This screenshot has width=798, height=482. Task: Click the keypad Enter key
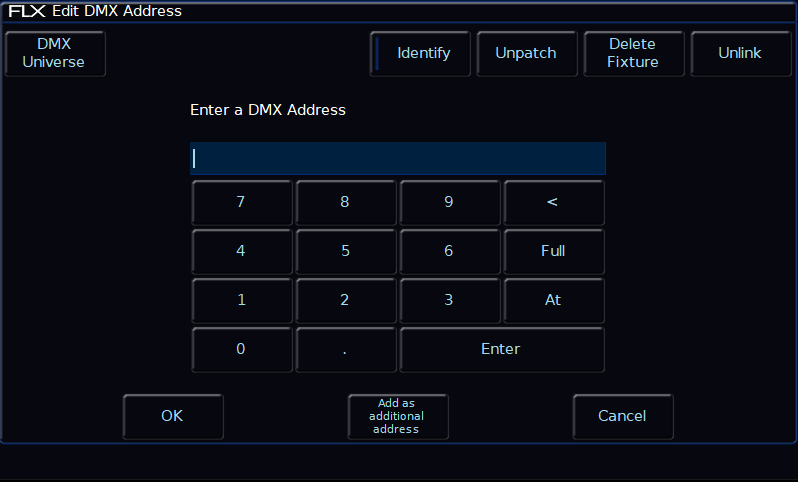click(x=502, y=350)
